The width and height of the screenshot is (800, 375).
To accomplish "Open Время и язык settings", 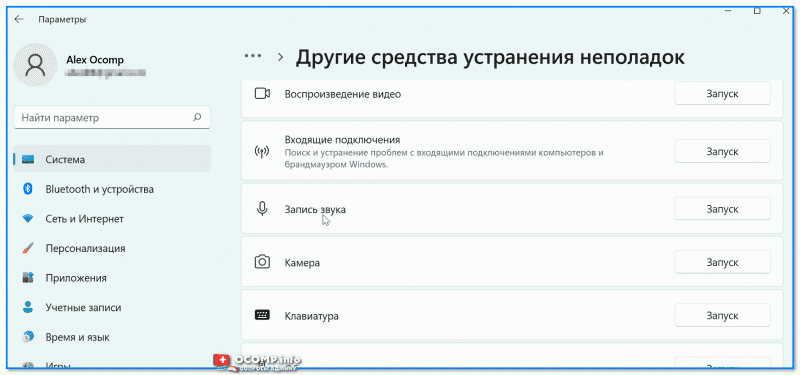I will [x=112, y=337].
